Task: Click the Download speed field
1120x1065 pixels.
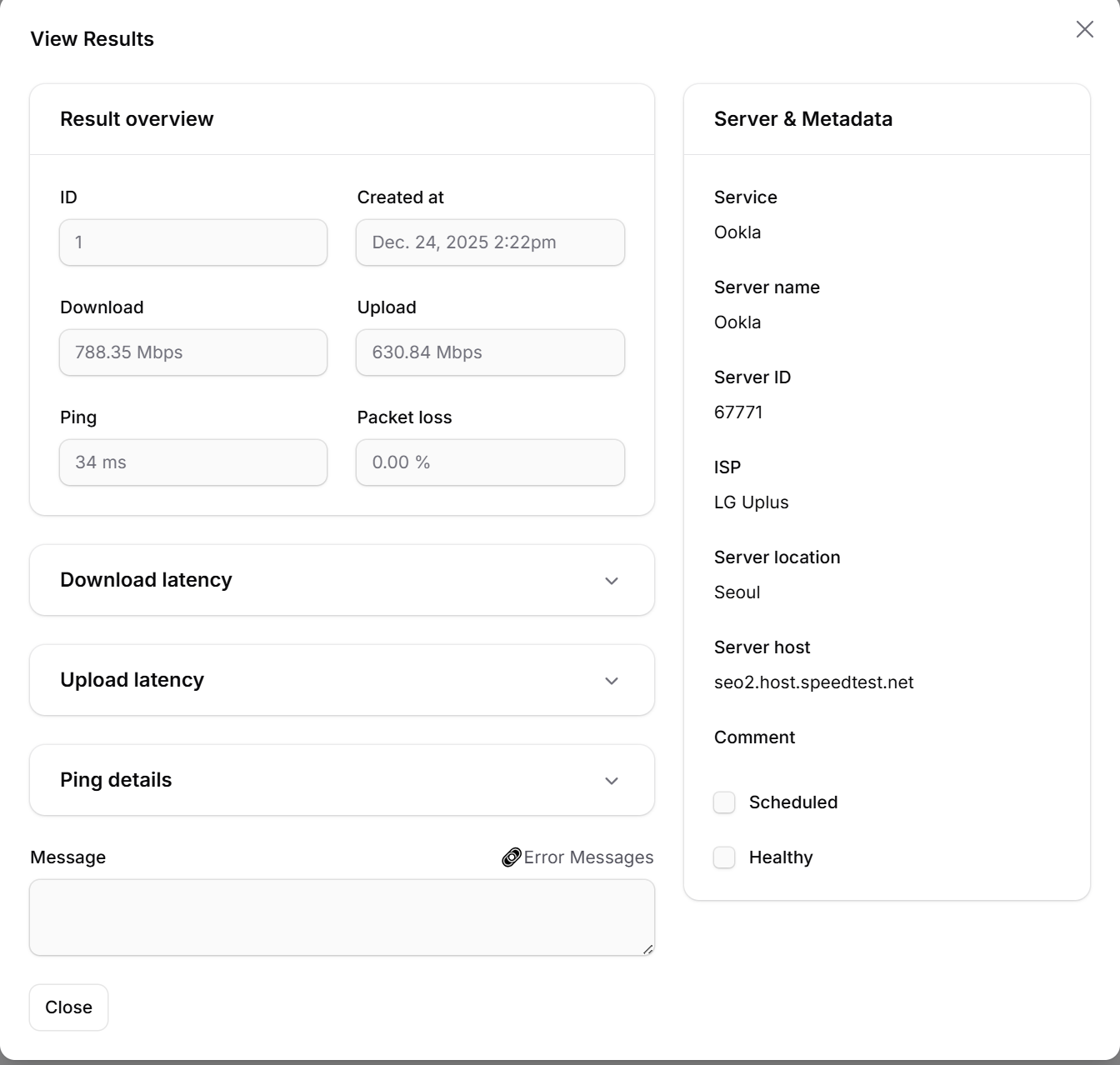Action: [193, 352]
